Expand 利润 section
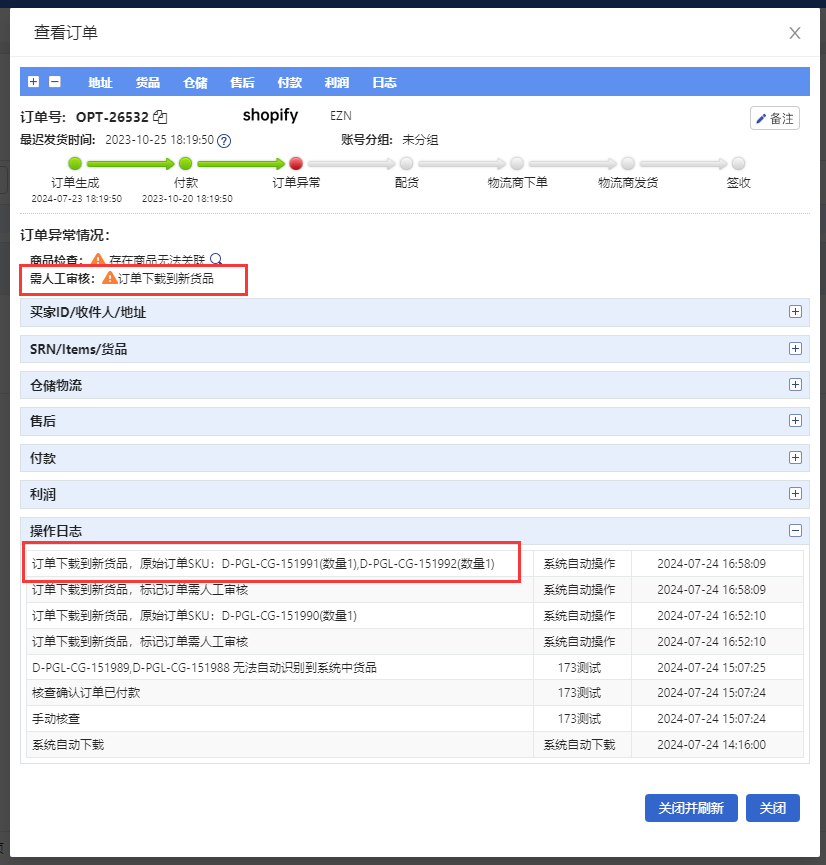 tap(795, 494)
